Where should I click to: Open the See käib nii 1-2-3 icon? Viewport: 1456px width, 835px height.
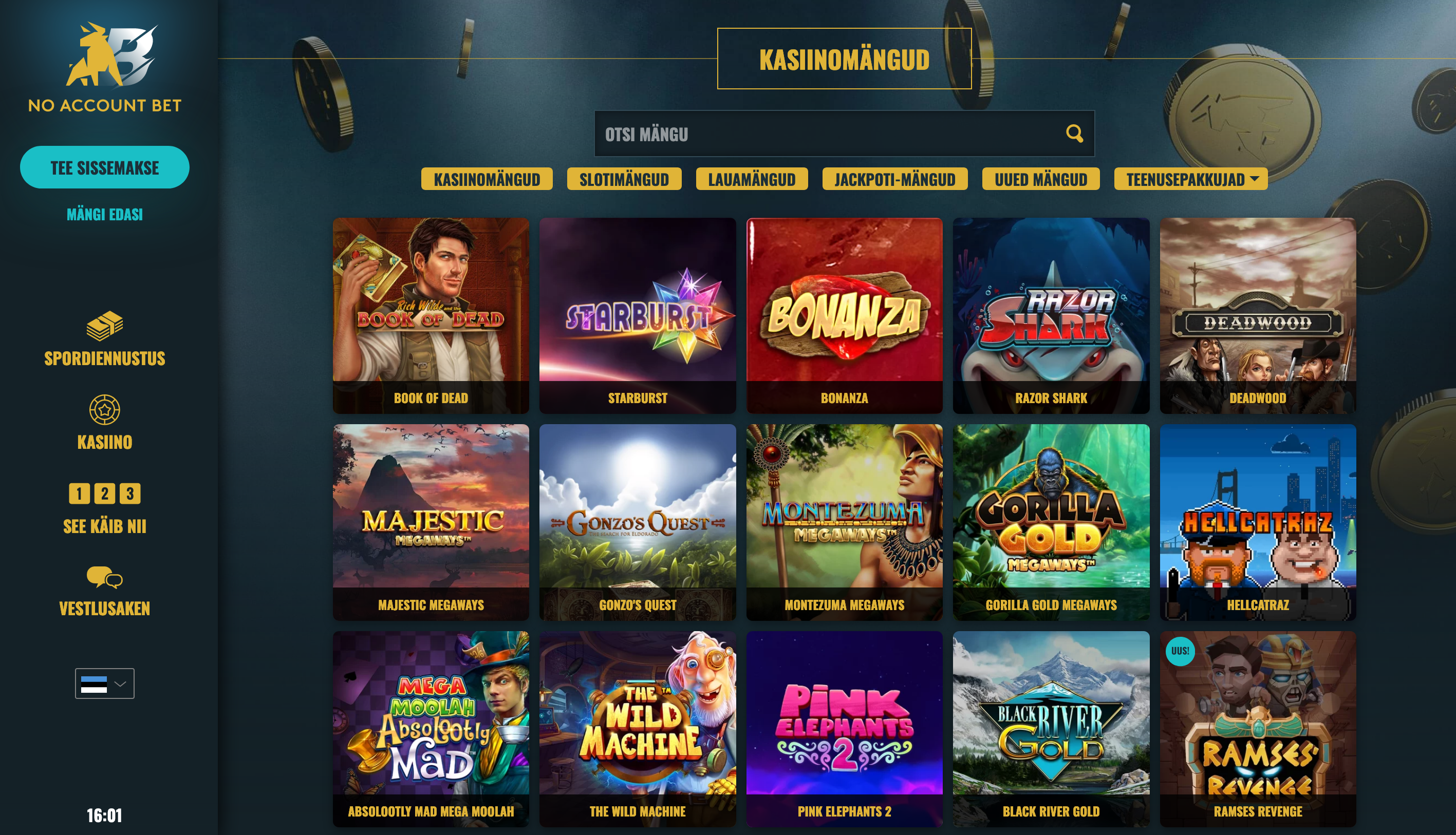tap(104, 493)
